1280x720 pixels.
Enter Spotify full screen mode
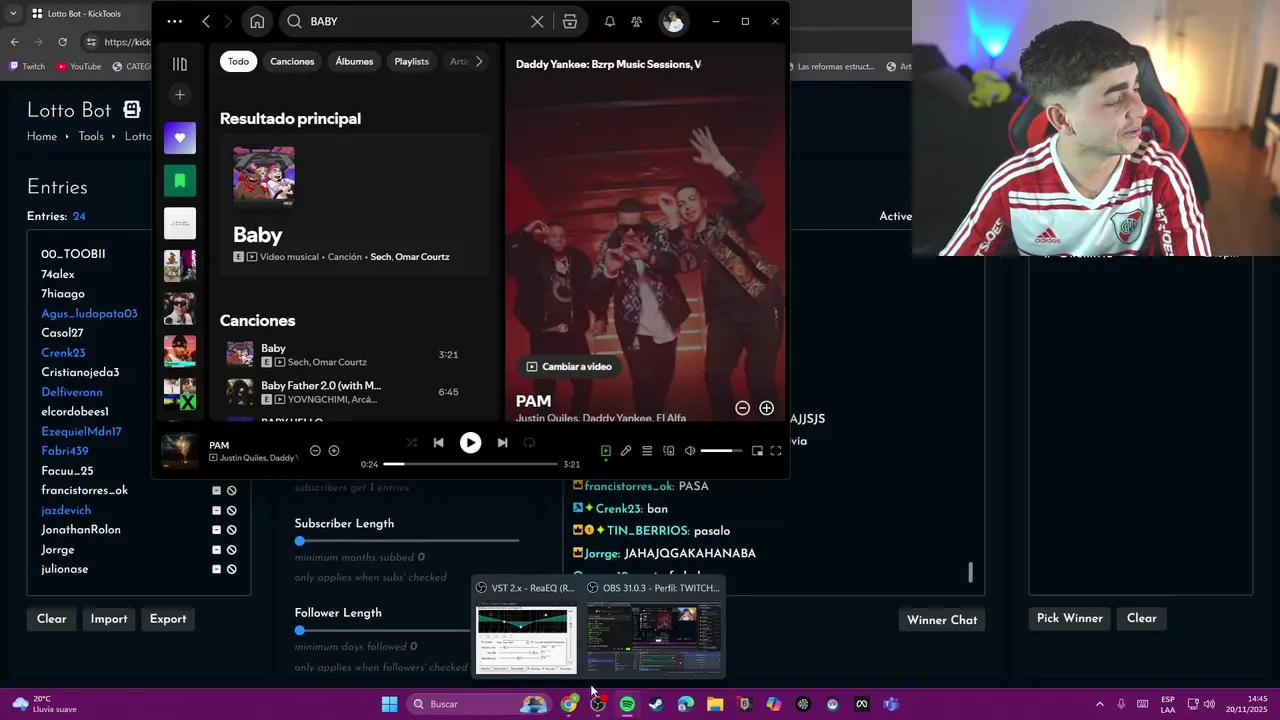coord(776,451)
